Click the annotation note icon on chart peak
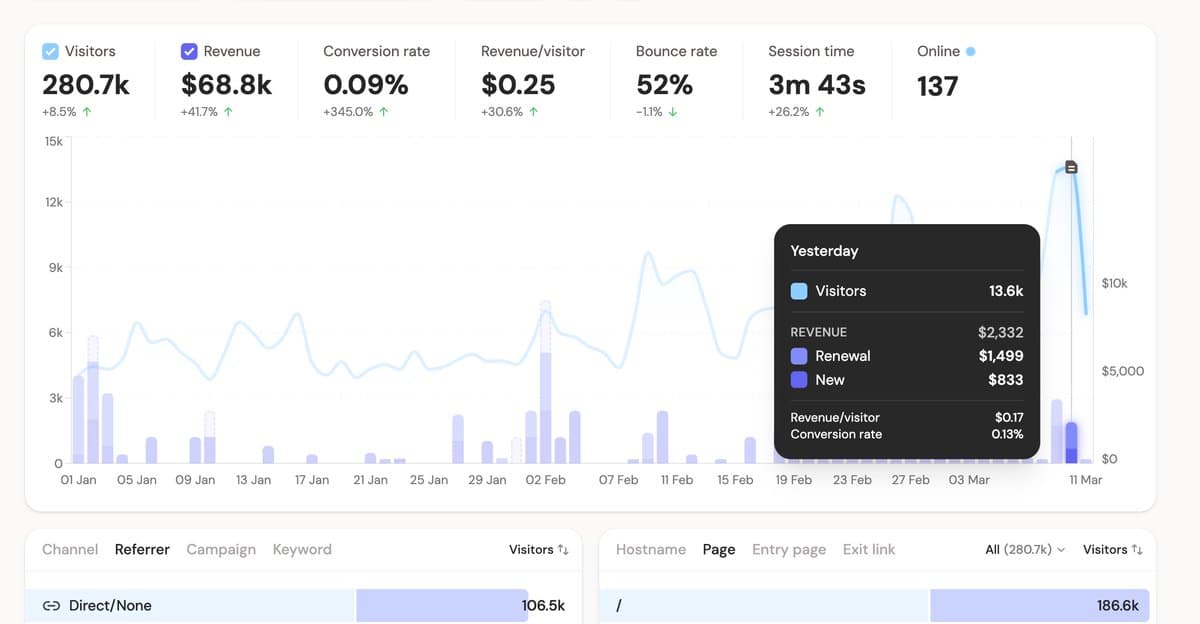This screenshot has width=1200, height=624. point(1072,168)
